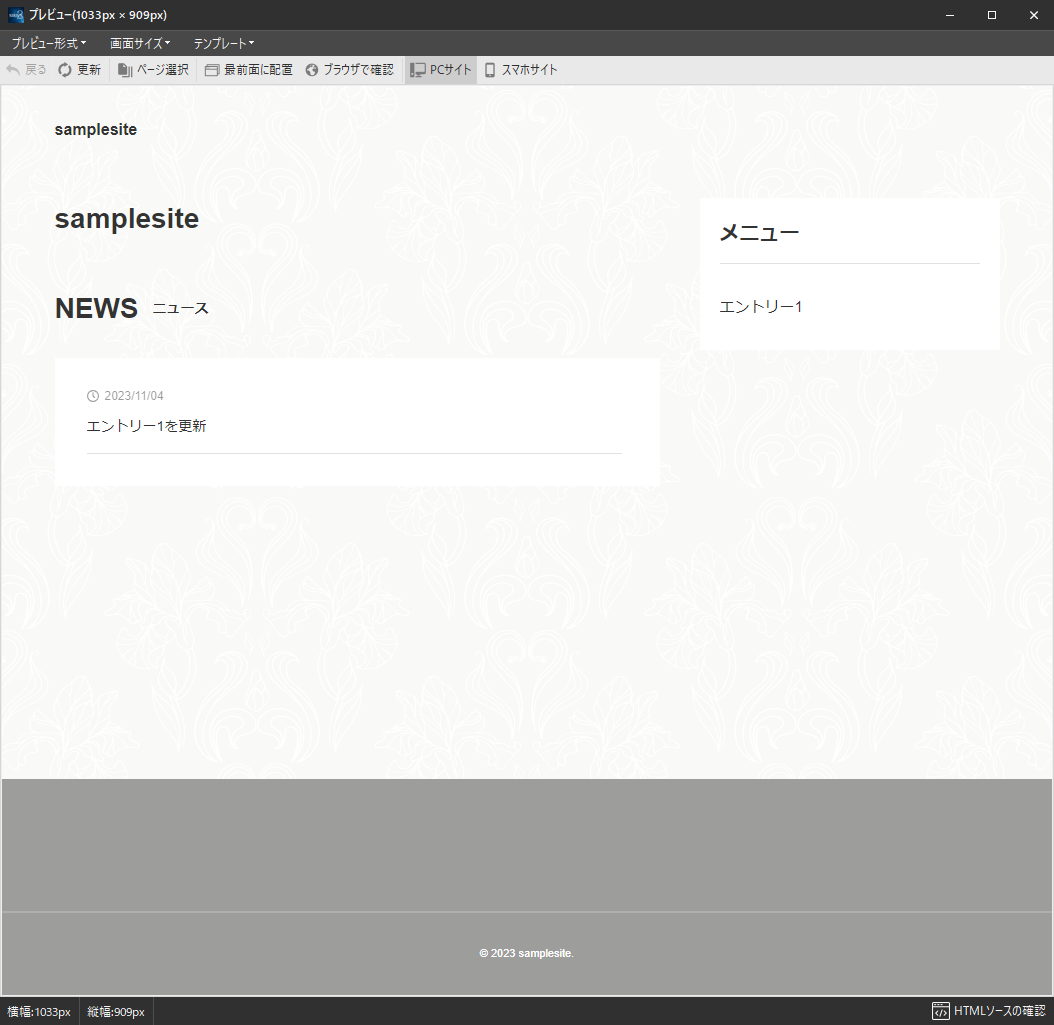Click 最前面に配置 bring-to-front icon
This screenshot has height=1025, width=1054.
pos(212,70)
